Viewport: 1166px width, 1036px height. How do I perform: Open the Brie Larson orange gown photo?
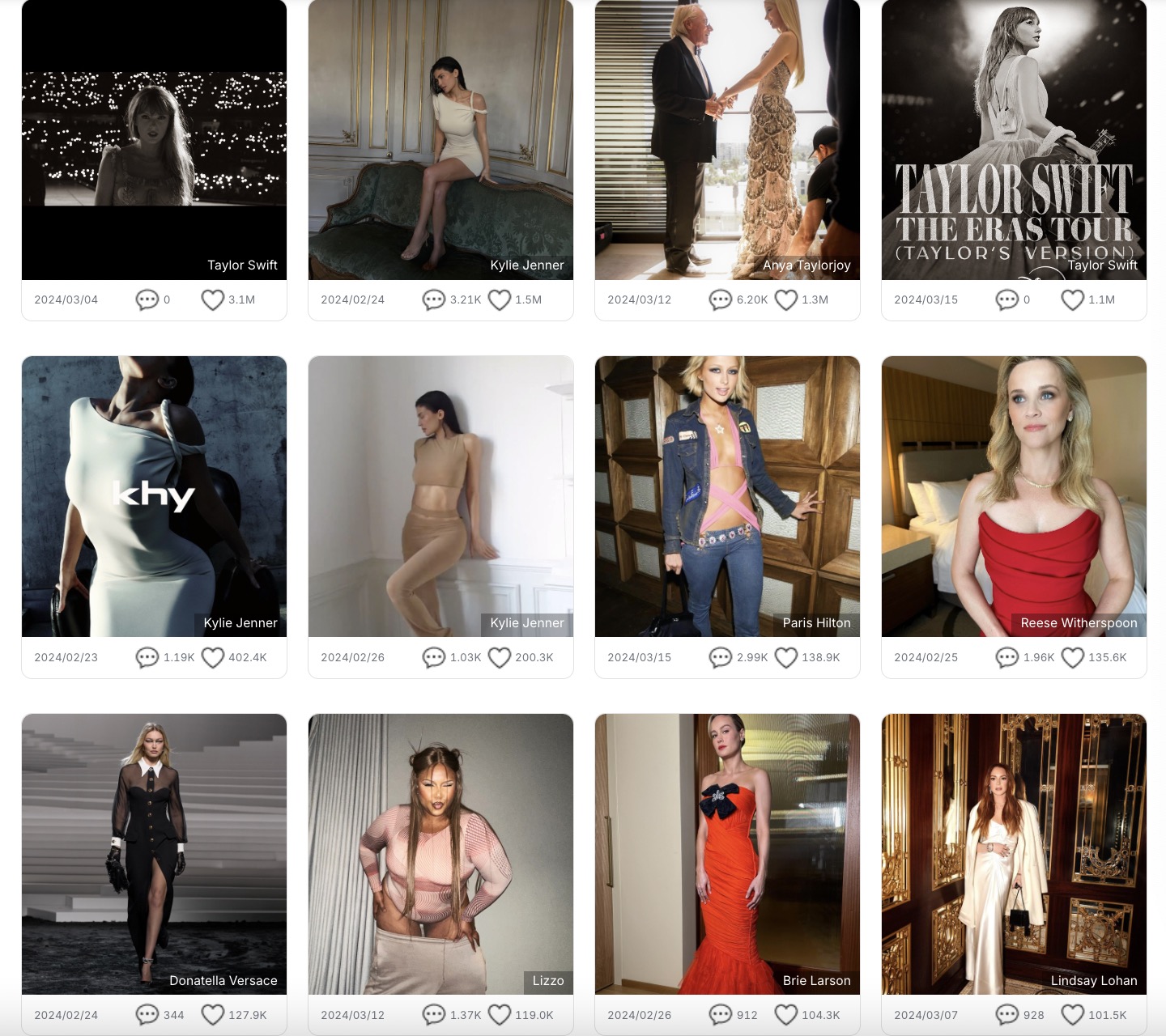tap(727, 854)
